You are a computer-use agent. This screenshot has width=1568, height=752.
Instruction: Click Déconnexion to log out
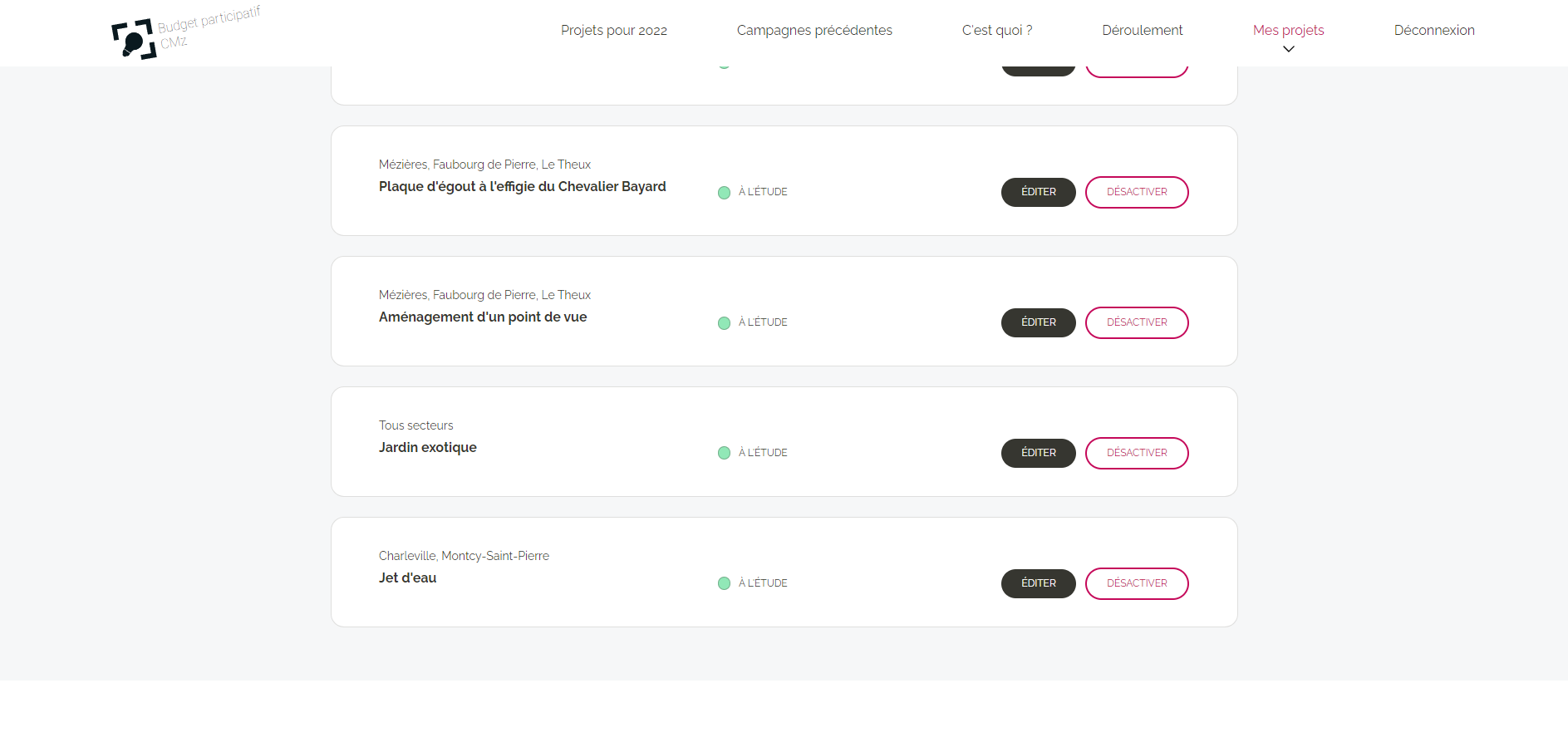[x=1433, y=30]
